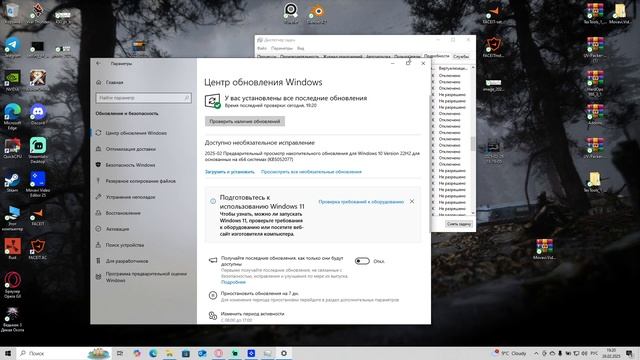Click Загрузить и установить link
Viewport: 640px width, 360px height.
pyautogui.click(x=229, y=172)
